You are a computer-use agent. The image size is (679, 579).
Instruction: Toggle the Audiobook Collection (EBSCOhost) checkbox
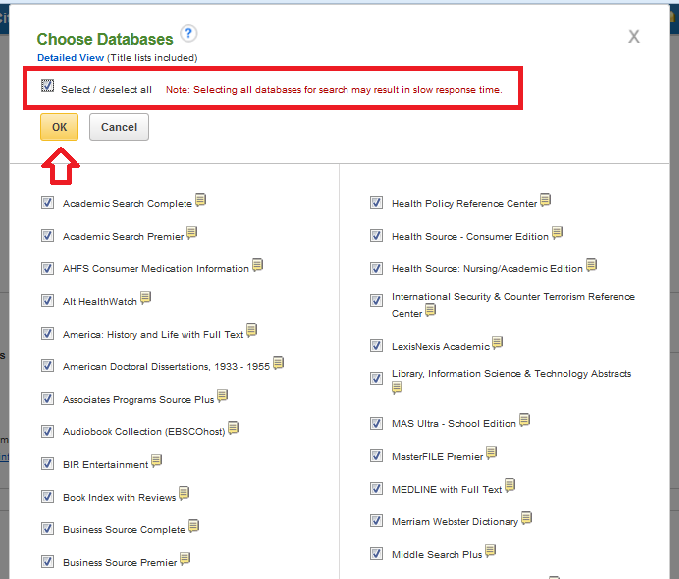click(47, 431)
